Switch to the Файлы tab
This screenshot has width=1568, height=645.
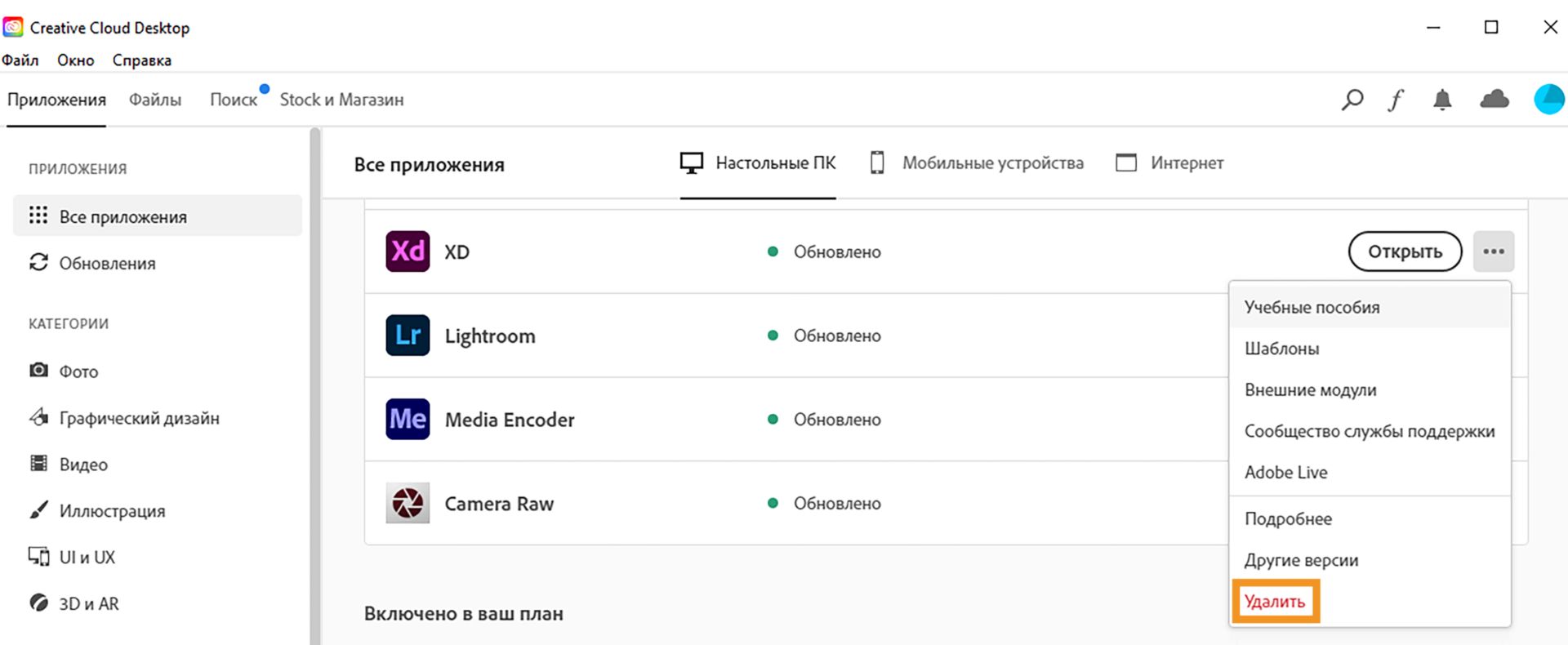click(x=155, y=100)
